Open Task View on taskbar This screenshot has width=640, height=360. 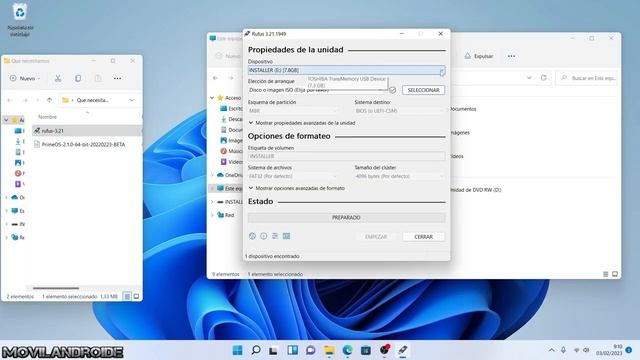click(273, 350)
